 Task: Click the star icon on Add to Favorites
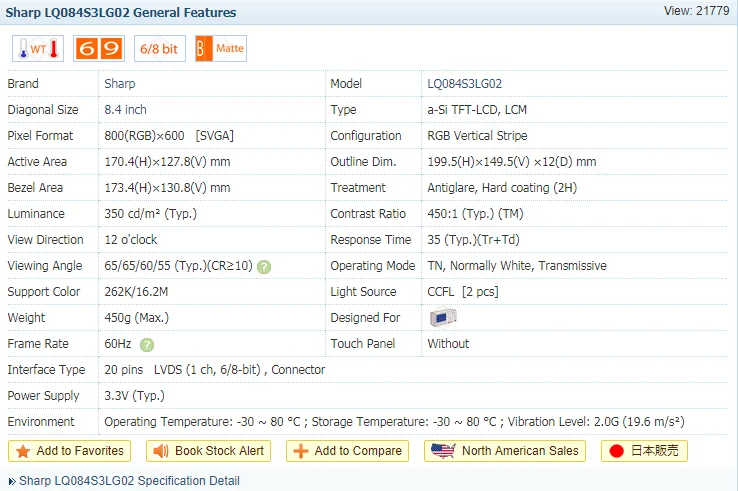click(x=23, y=451)
